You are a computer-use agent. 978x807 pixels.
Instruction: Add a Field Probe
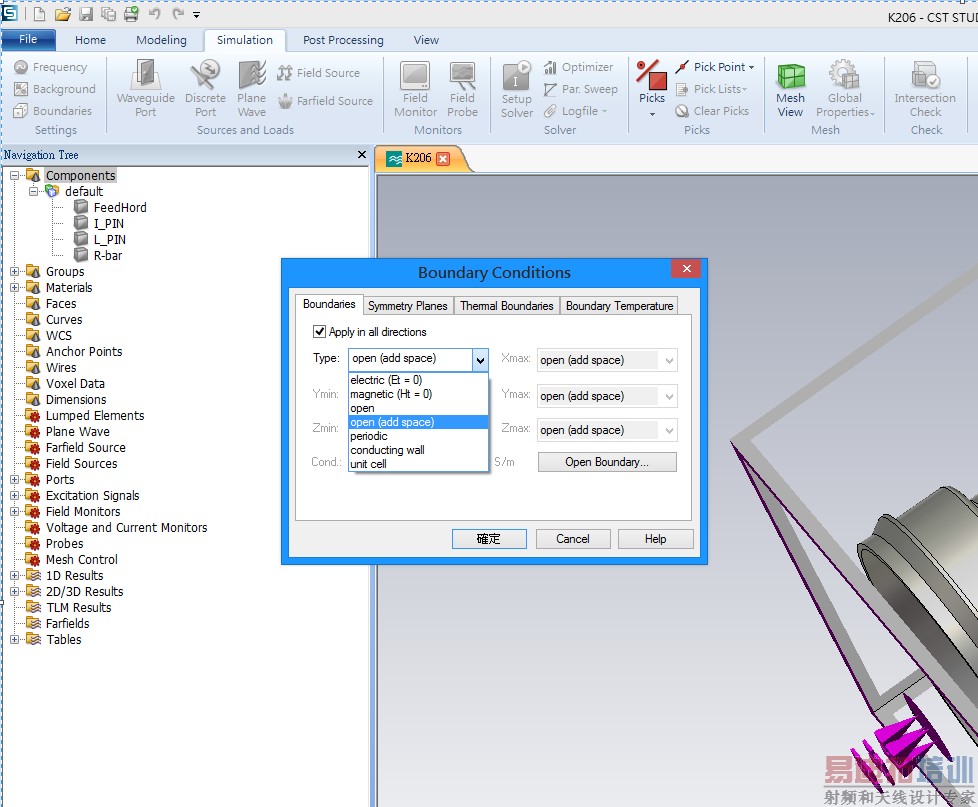462,89
